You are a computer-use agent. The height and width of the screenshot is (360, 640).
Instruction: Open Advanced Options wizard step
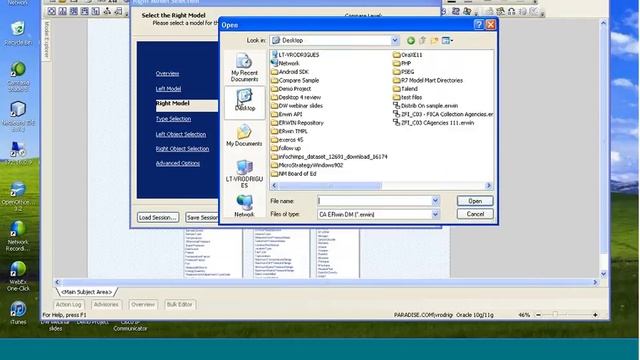click(x=178, y=163)
